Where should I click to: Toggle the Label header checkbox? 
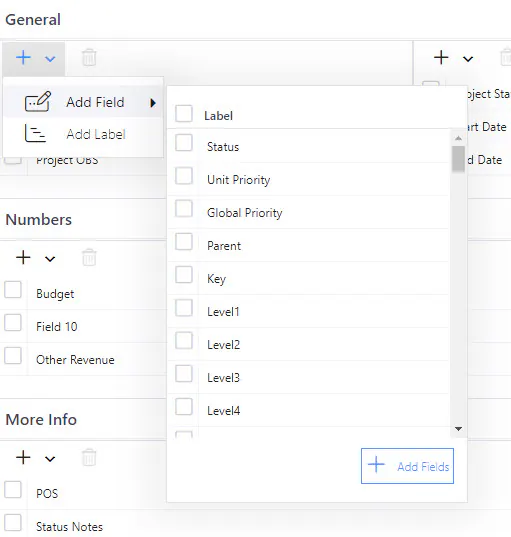(x=184, y=113)
